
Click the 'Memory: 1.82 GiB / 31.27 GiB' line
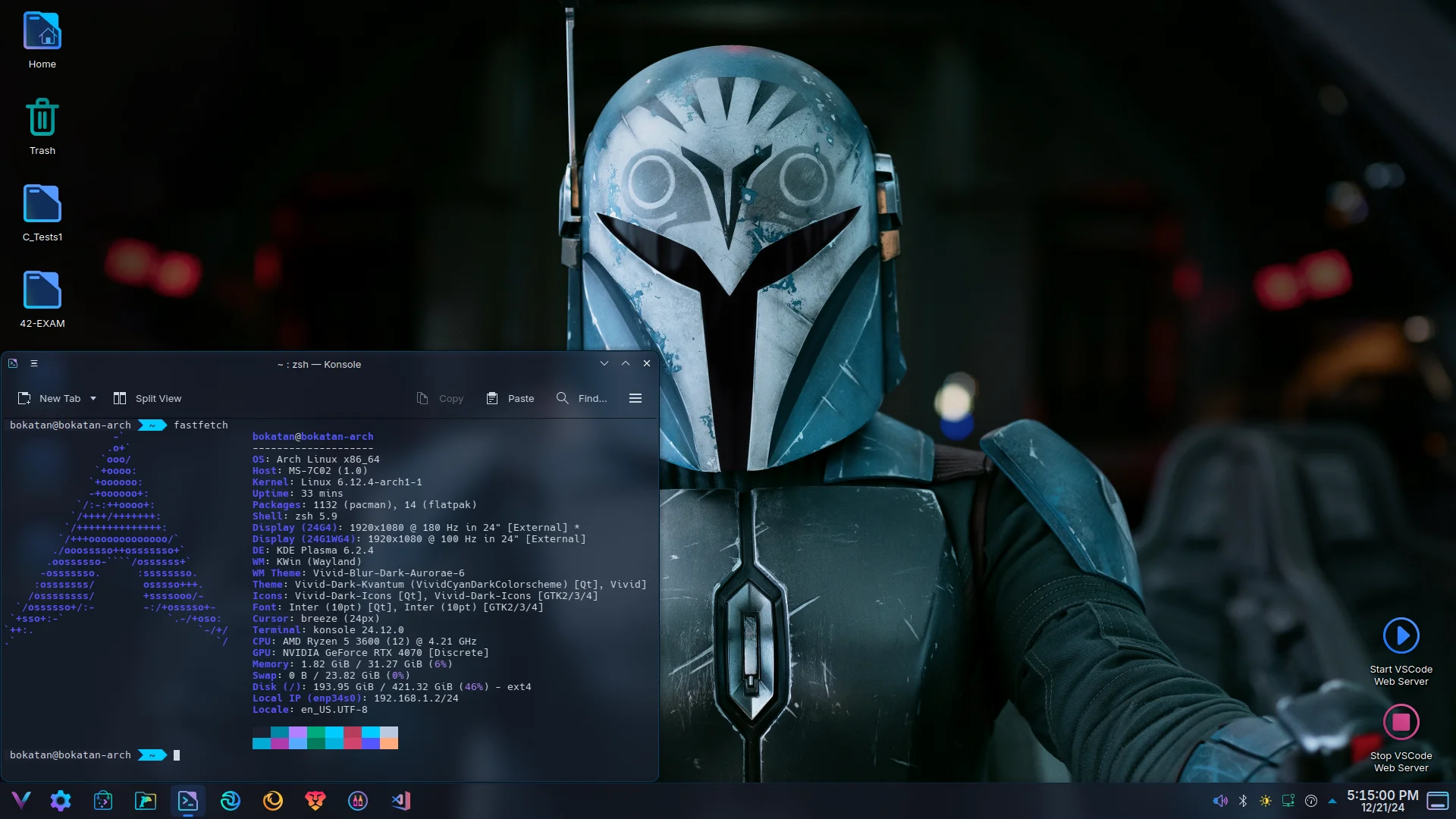coord(352,664)
